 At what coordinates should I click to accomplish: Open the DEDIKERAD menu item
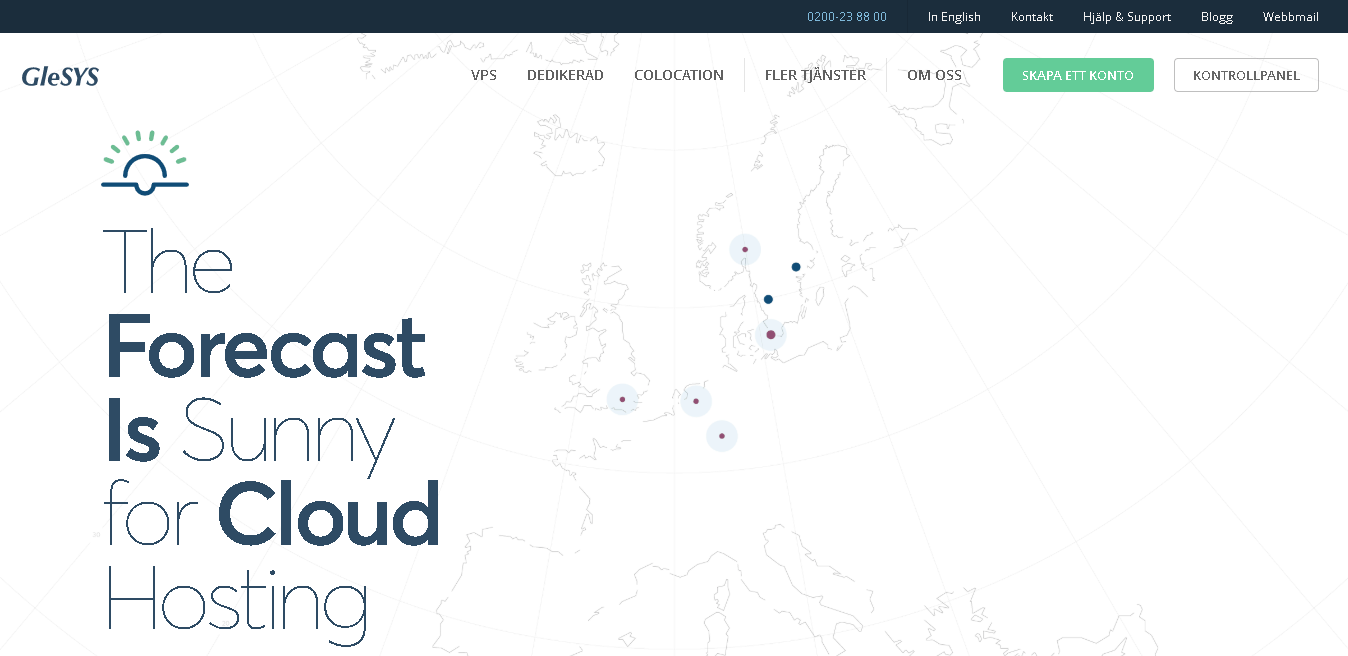(x=565, y=75)
